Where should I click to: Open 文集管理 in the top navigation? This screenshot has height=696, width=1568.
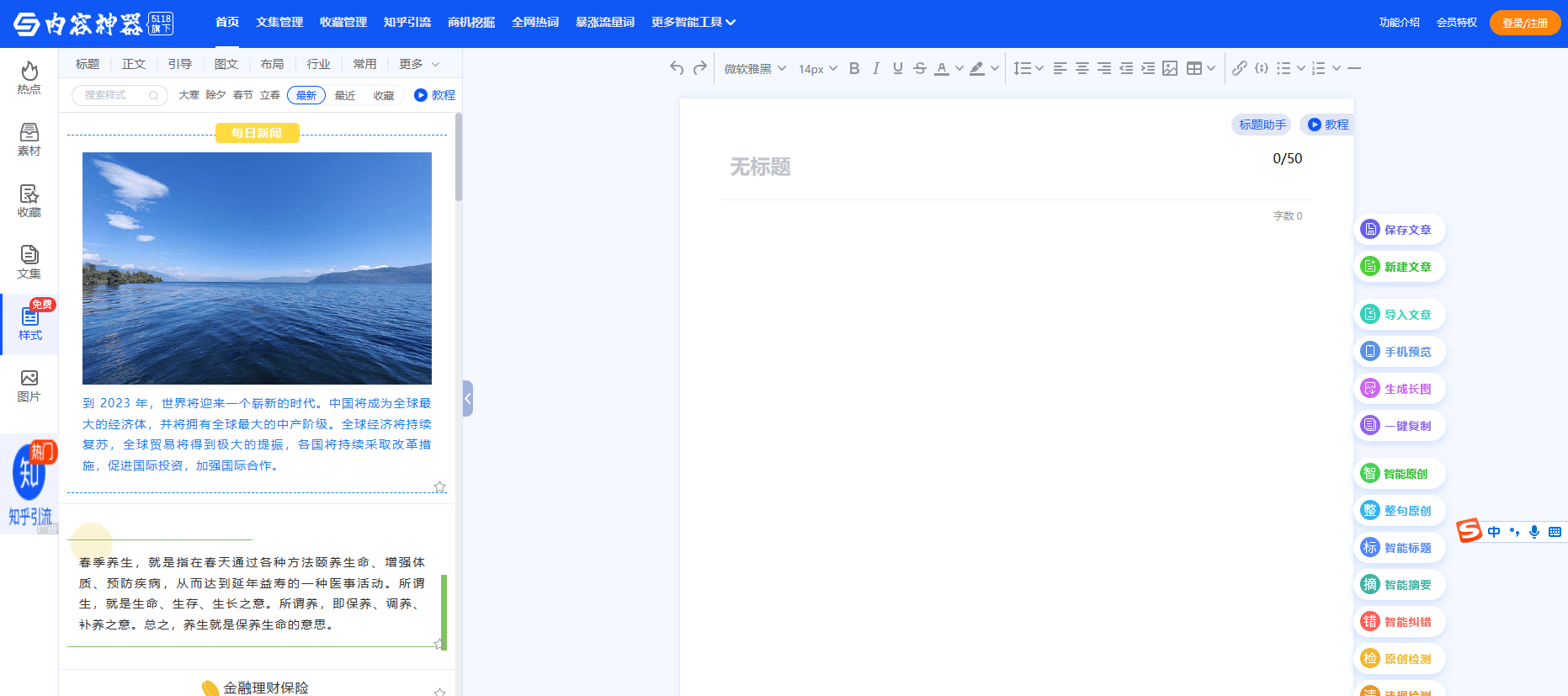(279, 22)
